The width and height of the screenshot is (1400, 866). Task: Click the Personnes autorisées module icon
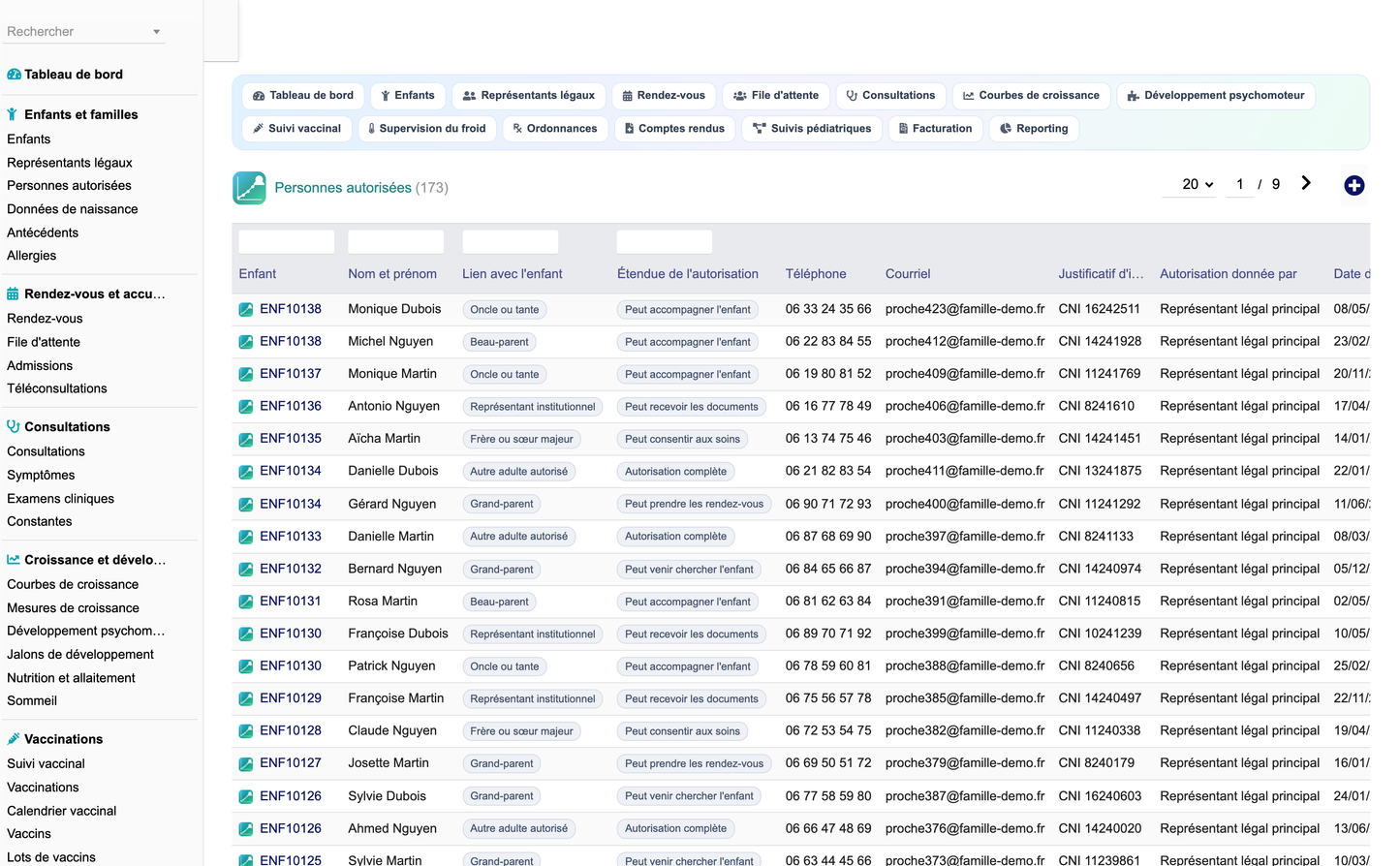point(249,188)
